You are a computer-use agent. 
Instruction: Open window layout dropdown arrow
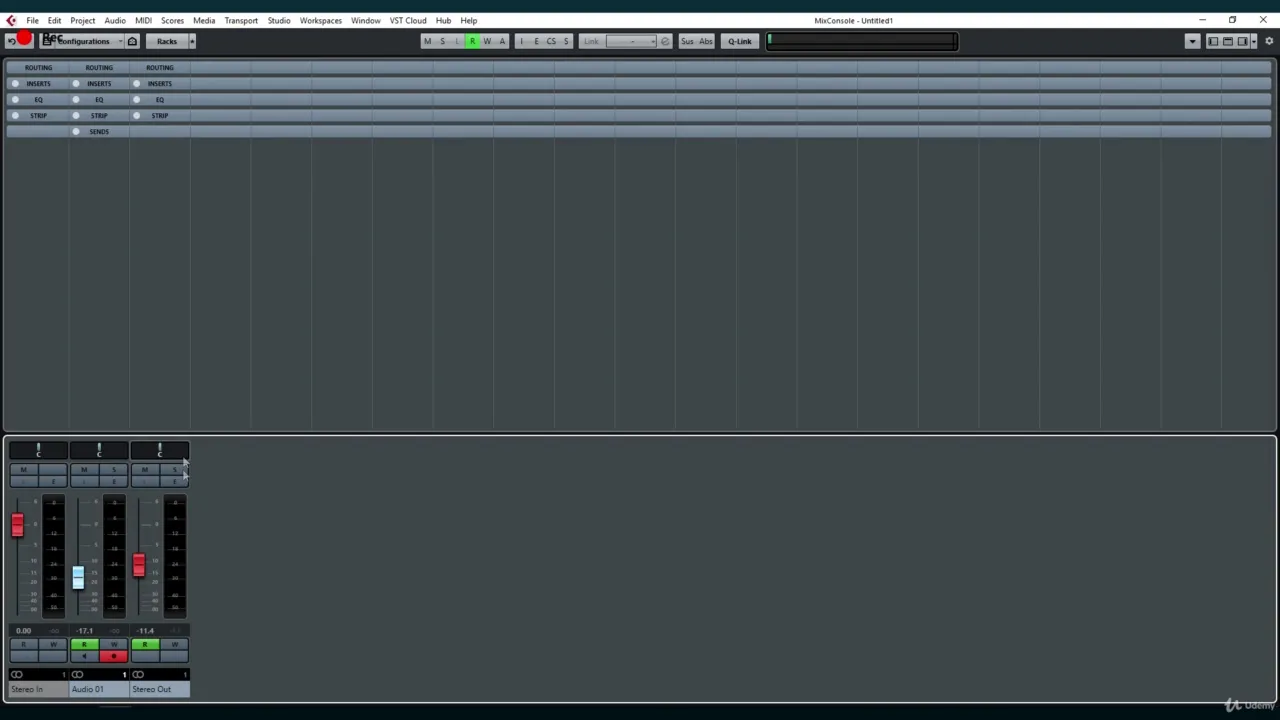pos(1255,41)
